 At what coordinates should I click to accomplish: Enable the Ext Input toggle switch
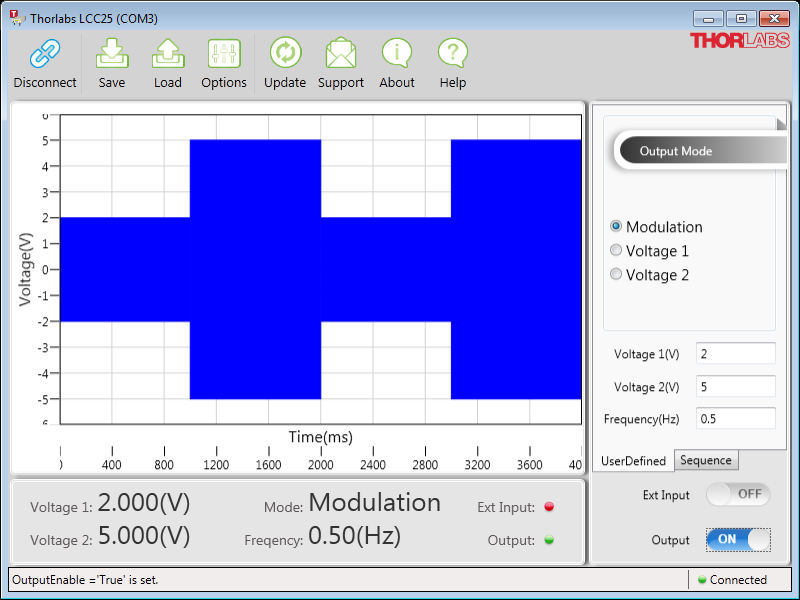[x=738, y=494]
